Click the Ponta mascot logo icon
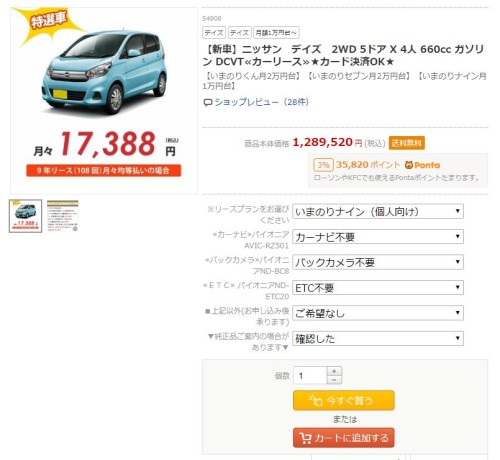The width and height of the screenshot is (500, 460). pyautogui.click(x=409, y=165)
